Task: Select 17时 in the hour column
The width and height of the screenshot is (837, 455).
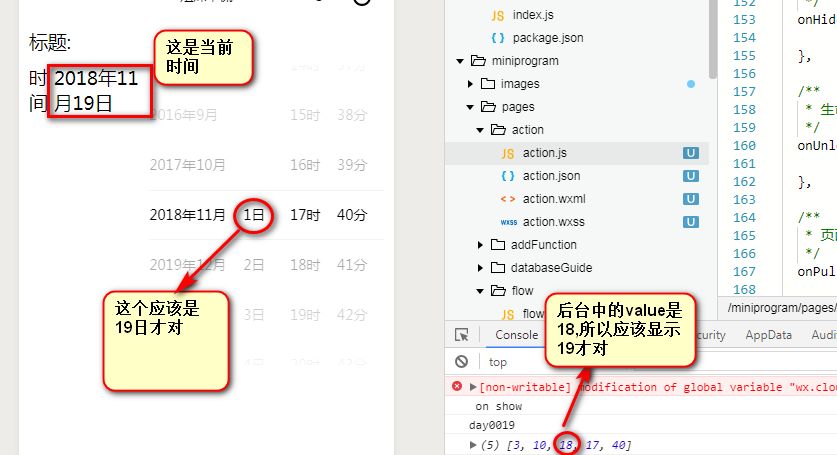Action: coord(305,215)
